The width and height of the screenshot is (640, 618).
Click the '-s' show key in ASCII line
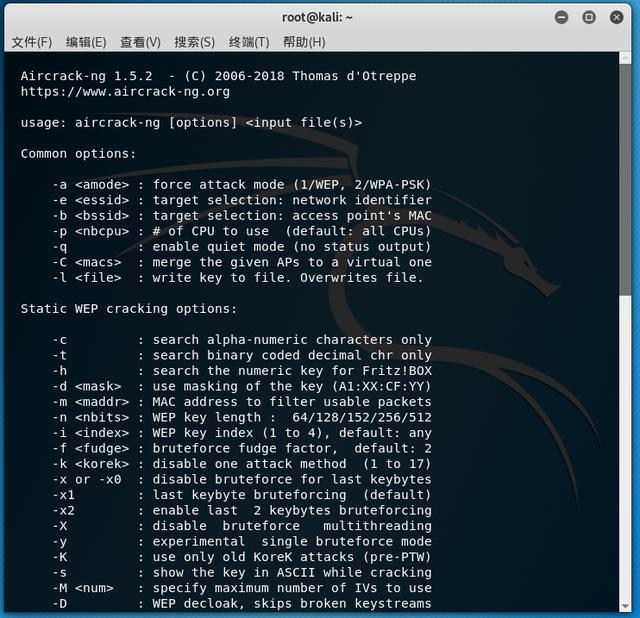[x=242, y=572]
